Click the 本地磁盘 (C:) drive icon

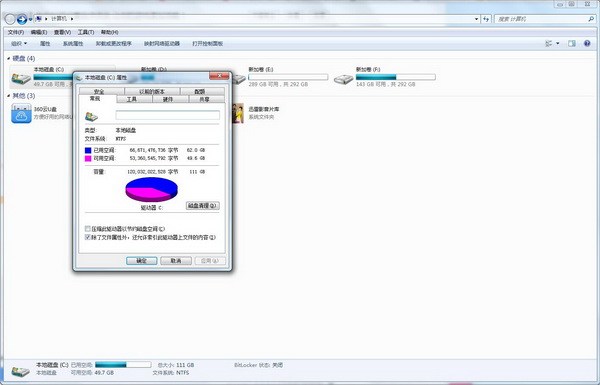(x=21, y=78)
